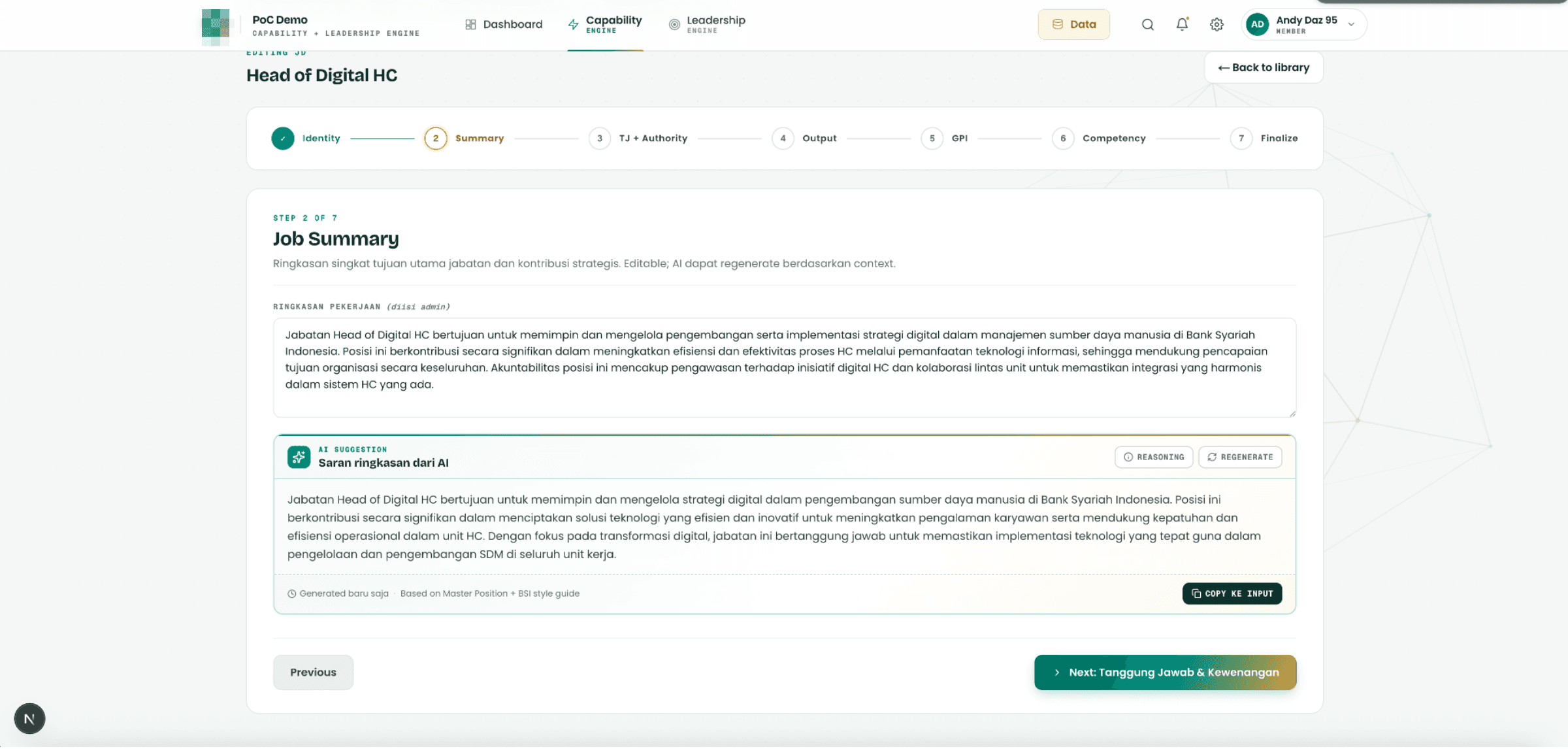1568x749 pixels.
Task: Click the AD user avatar
Action: 1257,25
